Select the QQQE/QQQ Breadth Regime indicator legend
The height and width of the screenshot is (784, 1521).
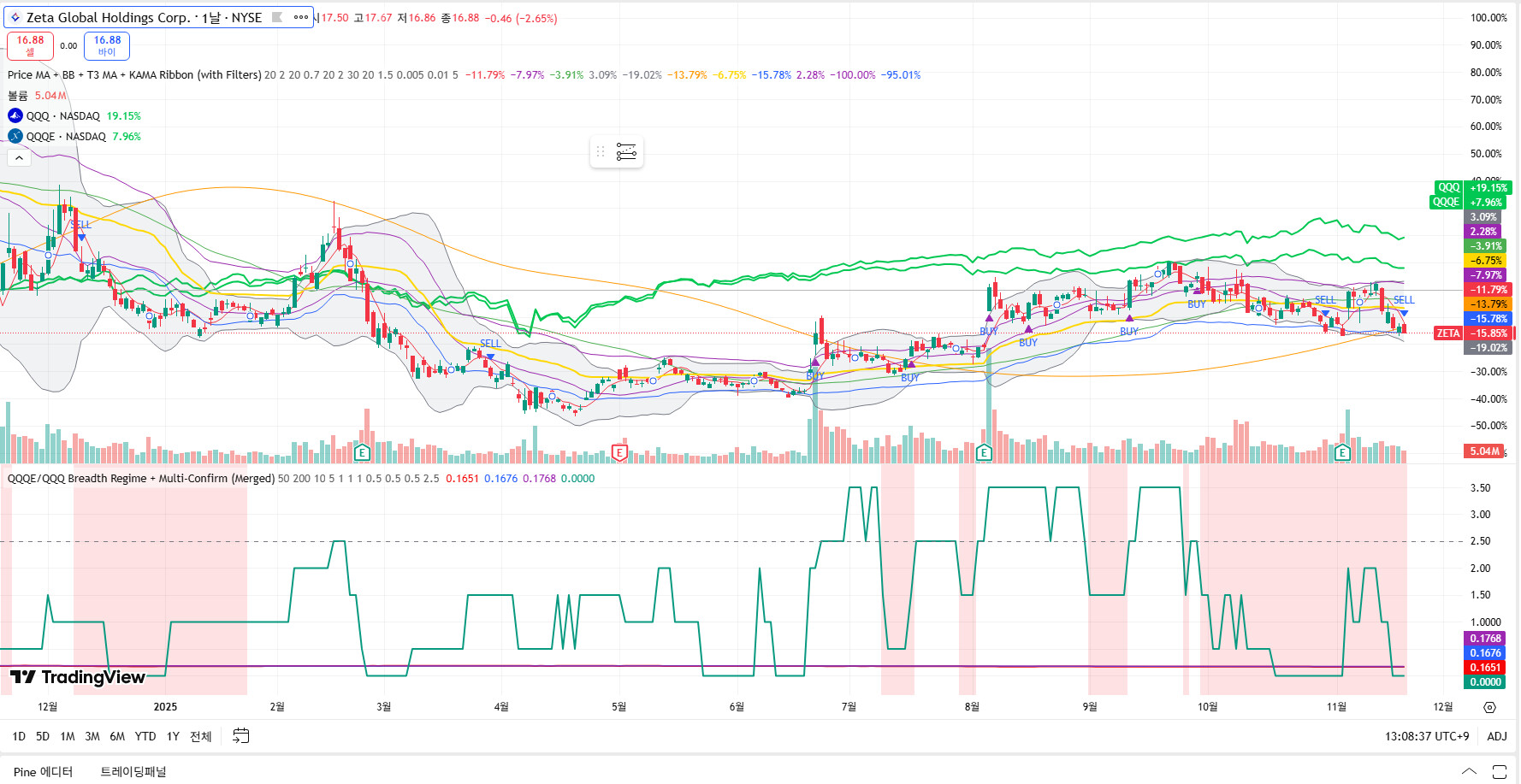(x=141, y=478)
